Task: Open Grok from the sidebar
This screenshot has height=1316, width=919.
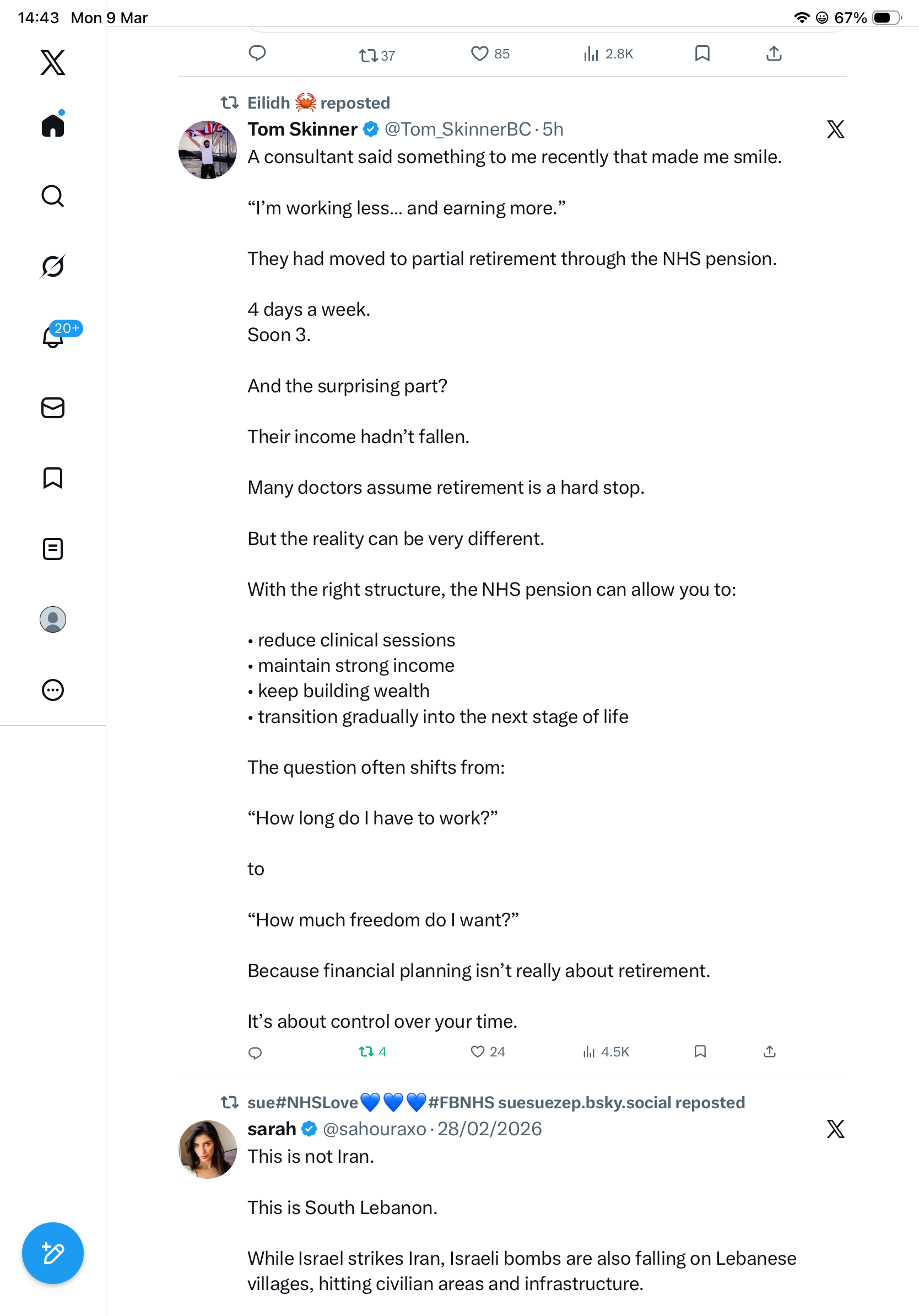Action: coord(53,266)
